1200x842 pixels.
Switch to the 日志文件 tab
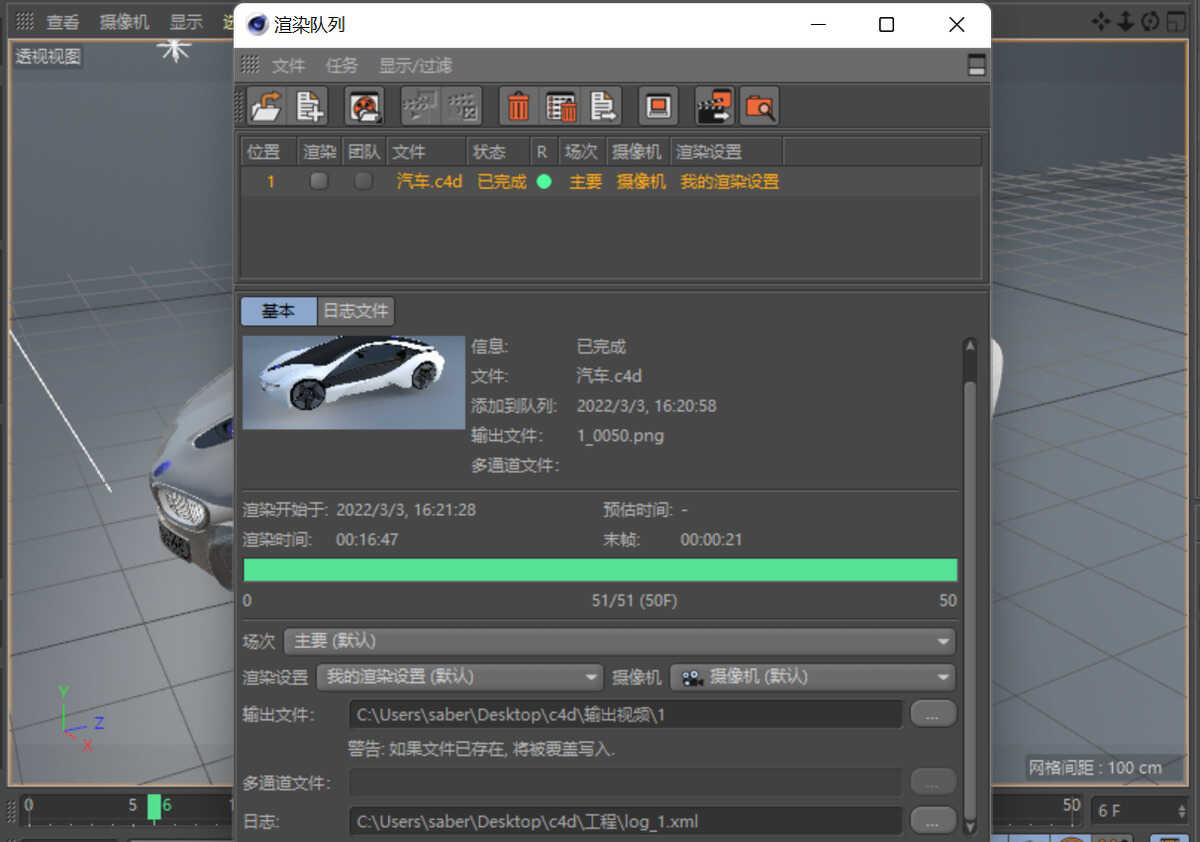[355, 311]
